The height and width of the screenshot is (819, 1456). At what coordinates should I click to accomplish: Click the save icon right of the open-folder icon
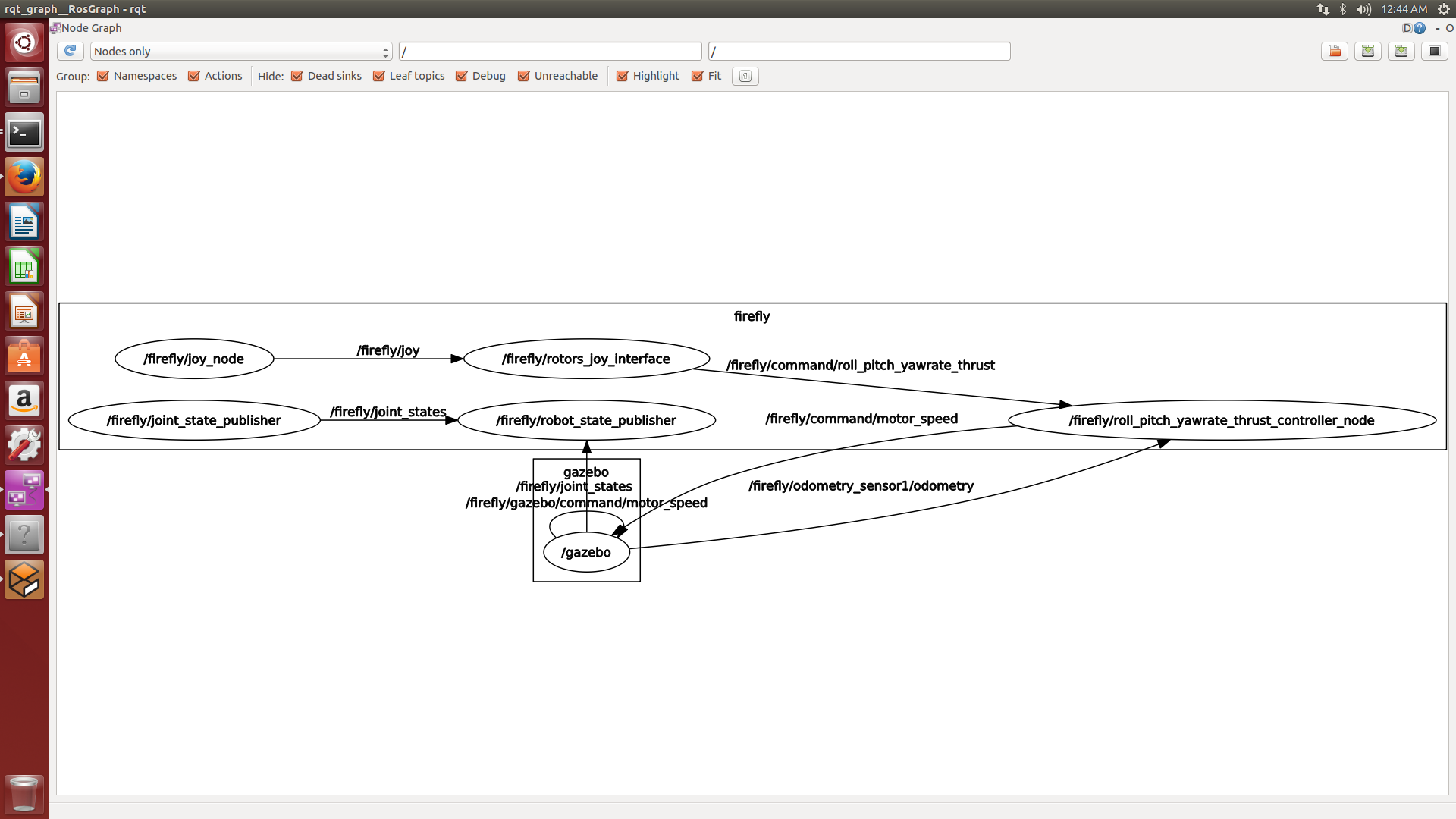1368,51
